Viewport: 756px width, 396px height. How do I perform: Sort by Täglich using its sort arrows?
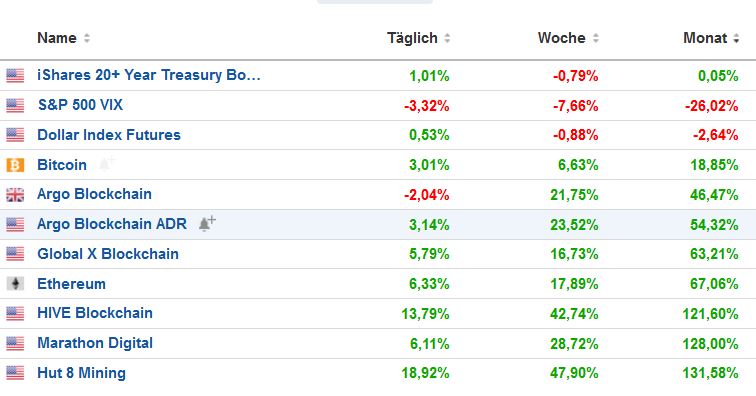tap(447, 38)
